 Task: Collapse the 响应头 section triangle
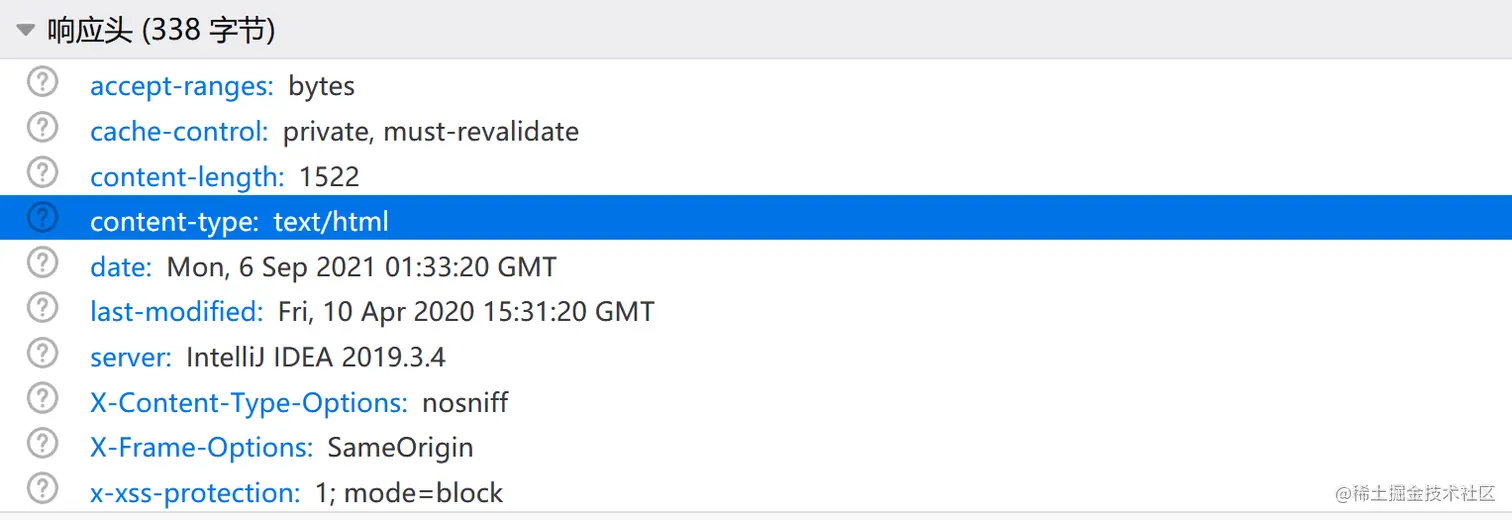25,30
